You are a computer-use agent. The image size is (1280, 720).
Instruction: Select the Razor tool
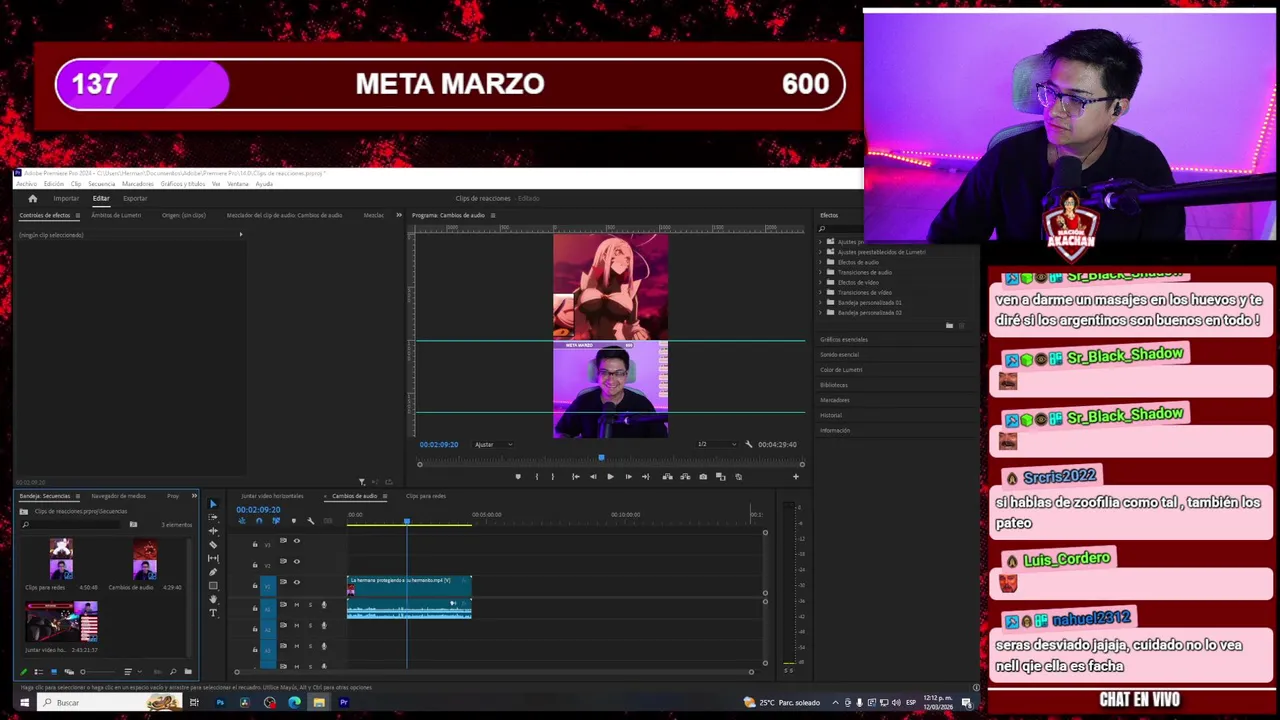[x=213, y=545]
